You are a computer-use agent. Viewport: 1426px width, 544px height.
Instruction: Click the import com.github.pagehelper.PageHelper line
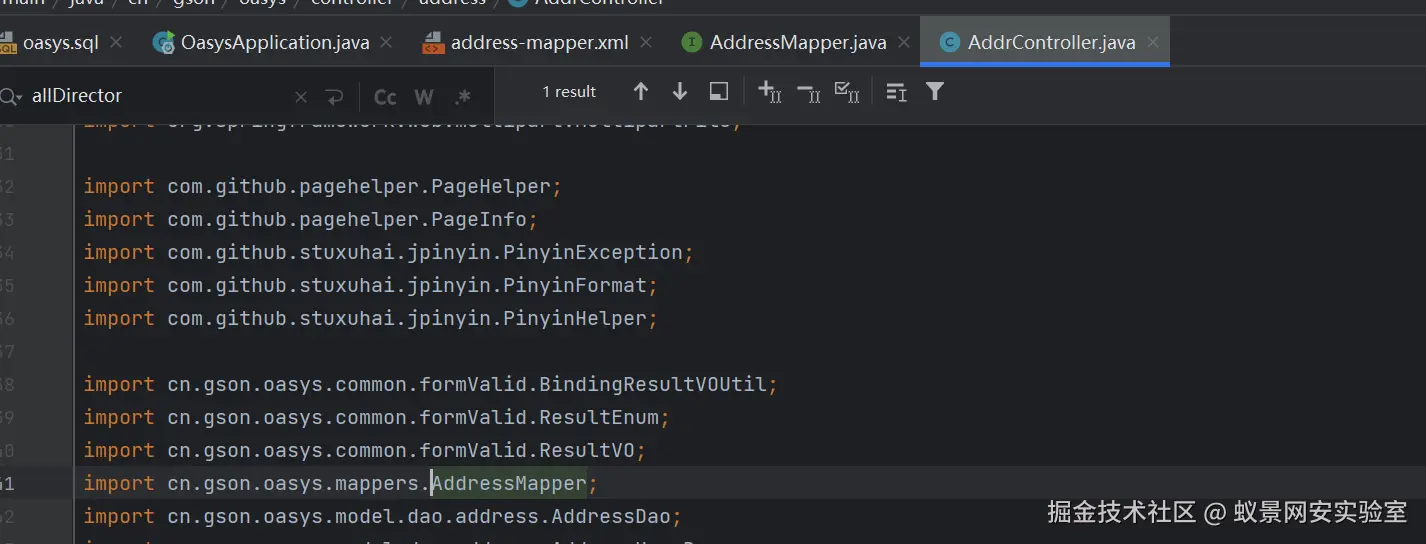(323, 186)
